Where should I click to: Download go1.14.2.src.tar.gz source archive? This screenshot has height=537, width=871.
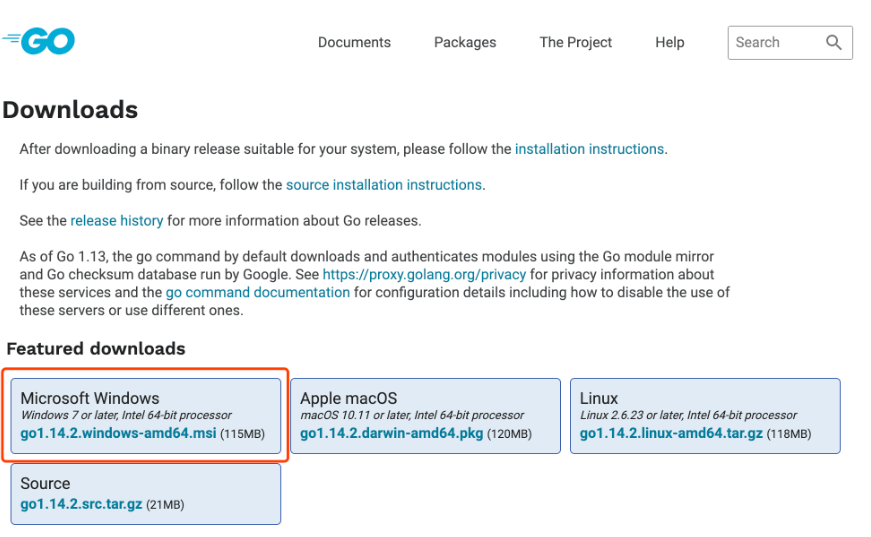[x=83, y=504]
